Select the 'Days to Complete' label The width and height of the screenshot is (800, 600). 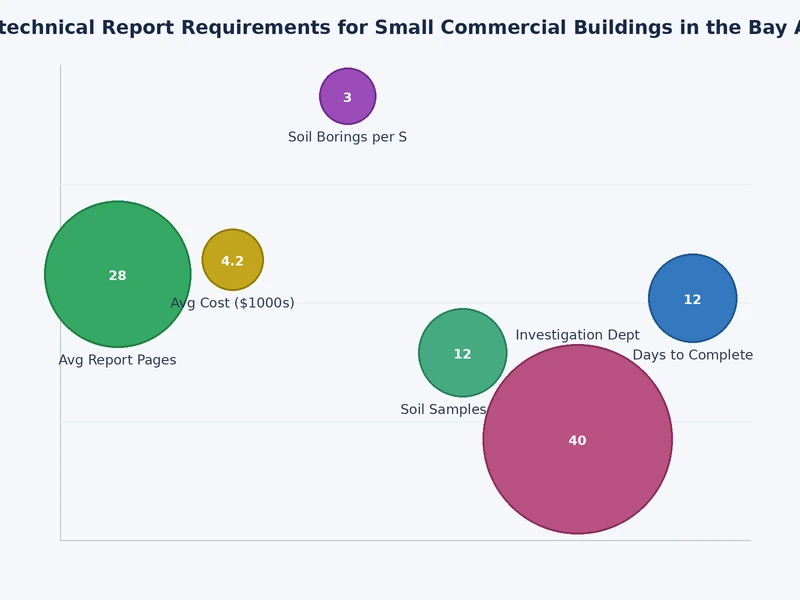693,355
